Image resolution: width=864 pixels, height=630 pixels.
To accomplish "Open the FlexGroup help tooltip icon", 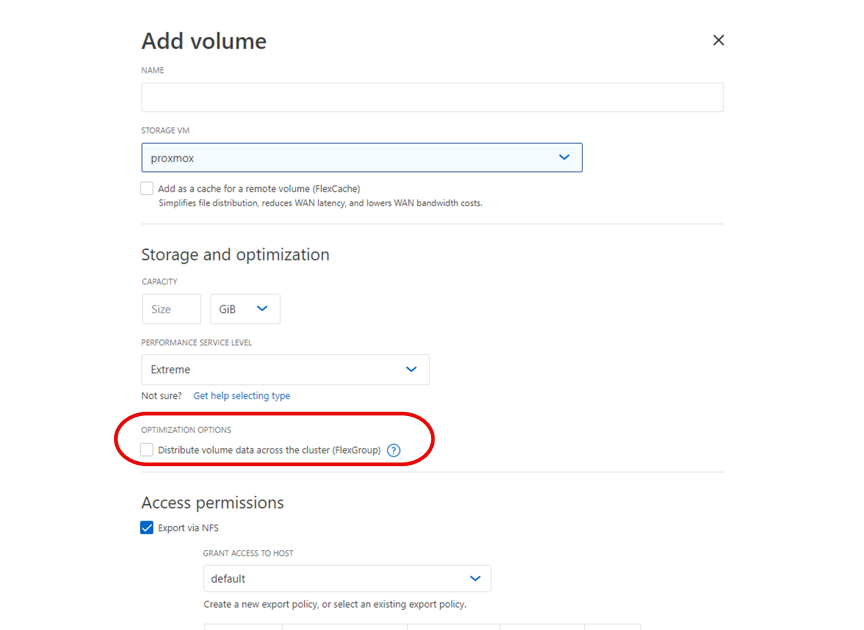I will (393, 450).
